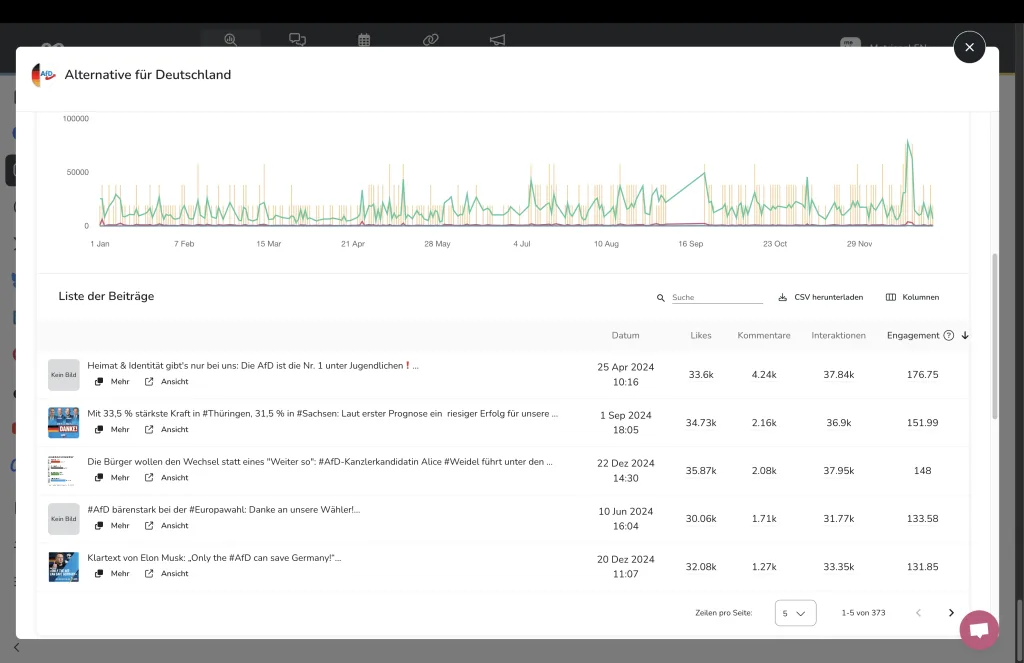
Task: Open the link tab in top bar
Action: [x=430, y=40]
